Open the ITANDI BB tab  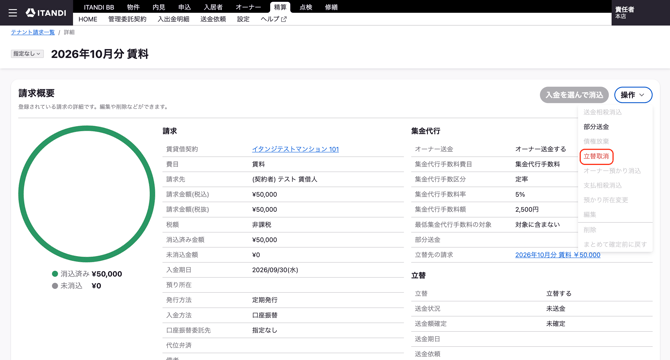click(99, 7)
